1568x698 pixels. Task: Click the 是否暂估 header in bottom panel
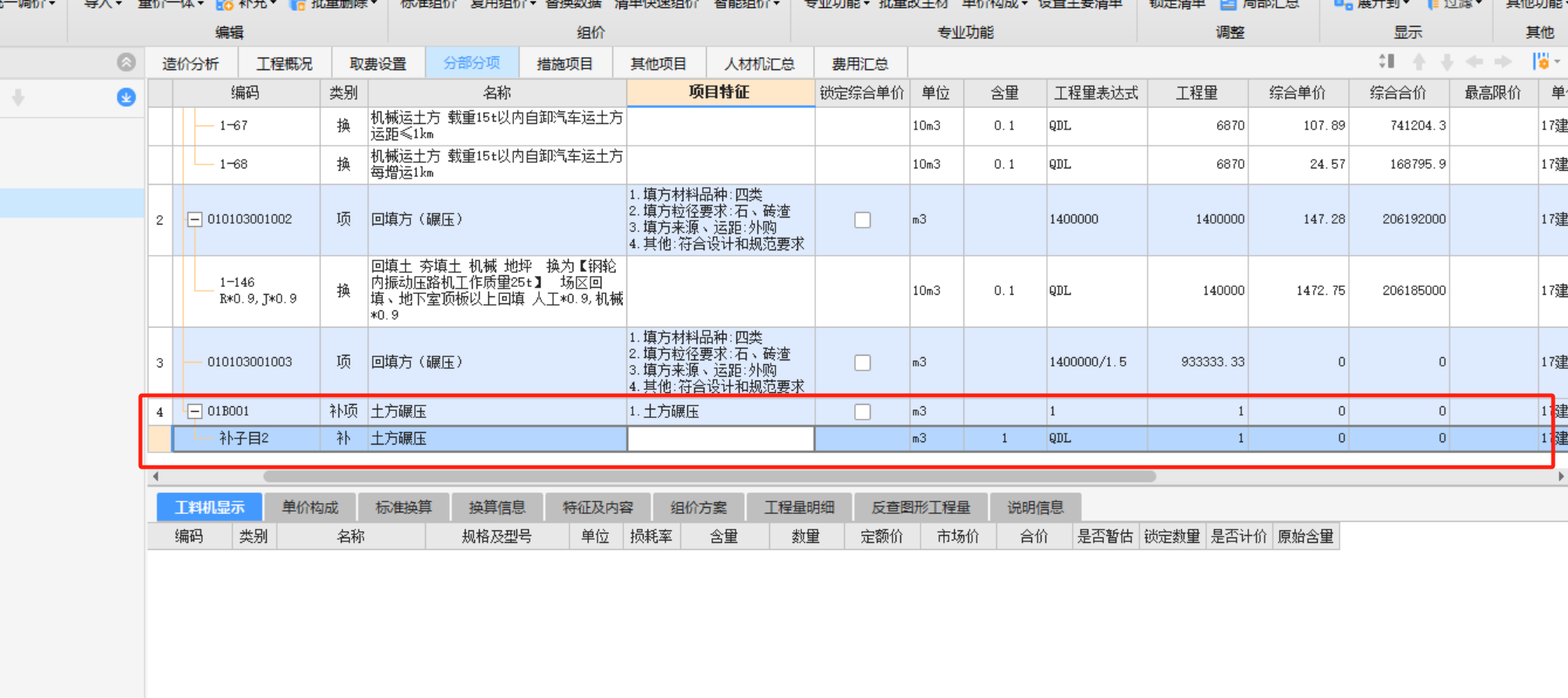point(1105,537)
